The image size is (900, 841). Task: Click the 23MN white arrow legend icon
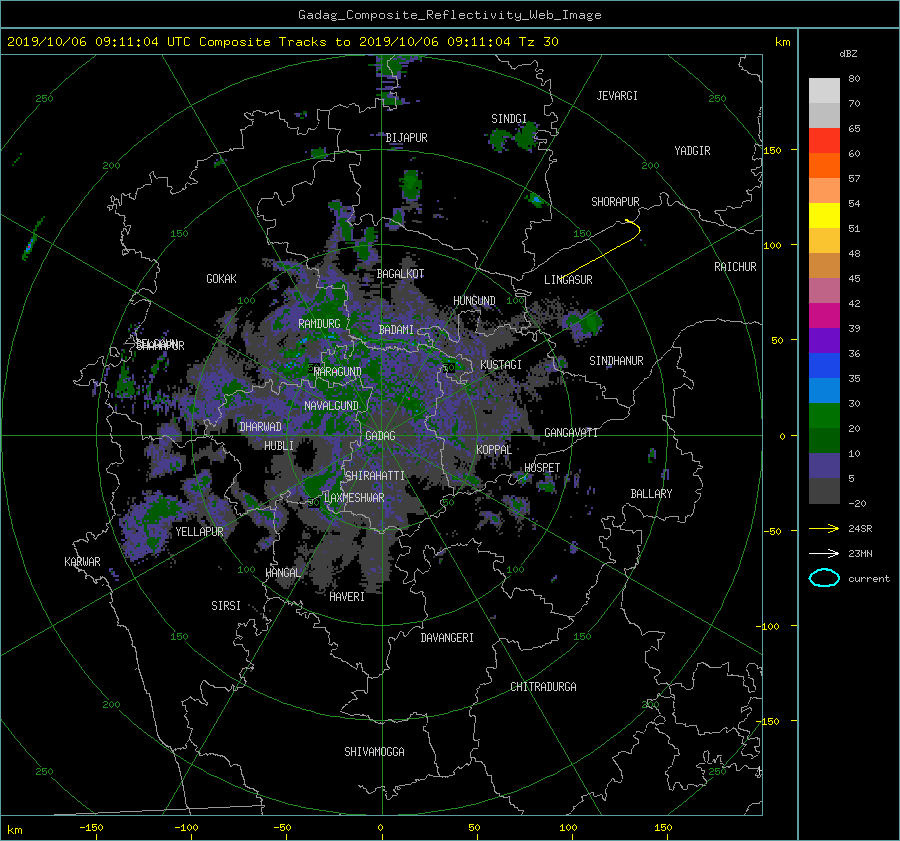824,554
